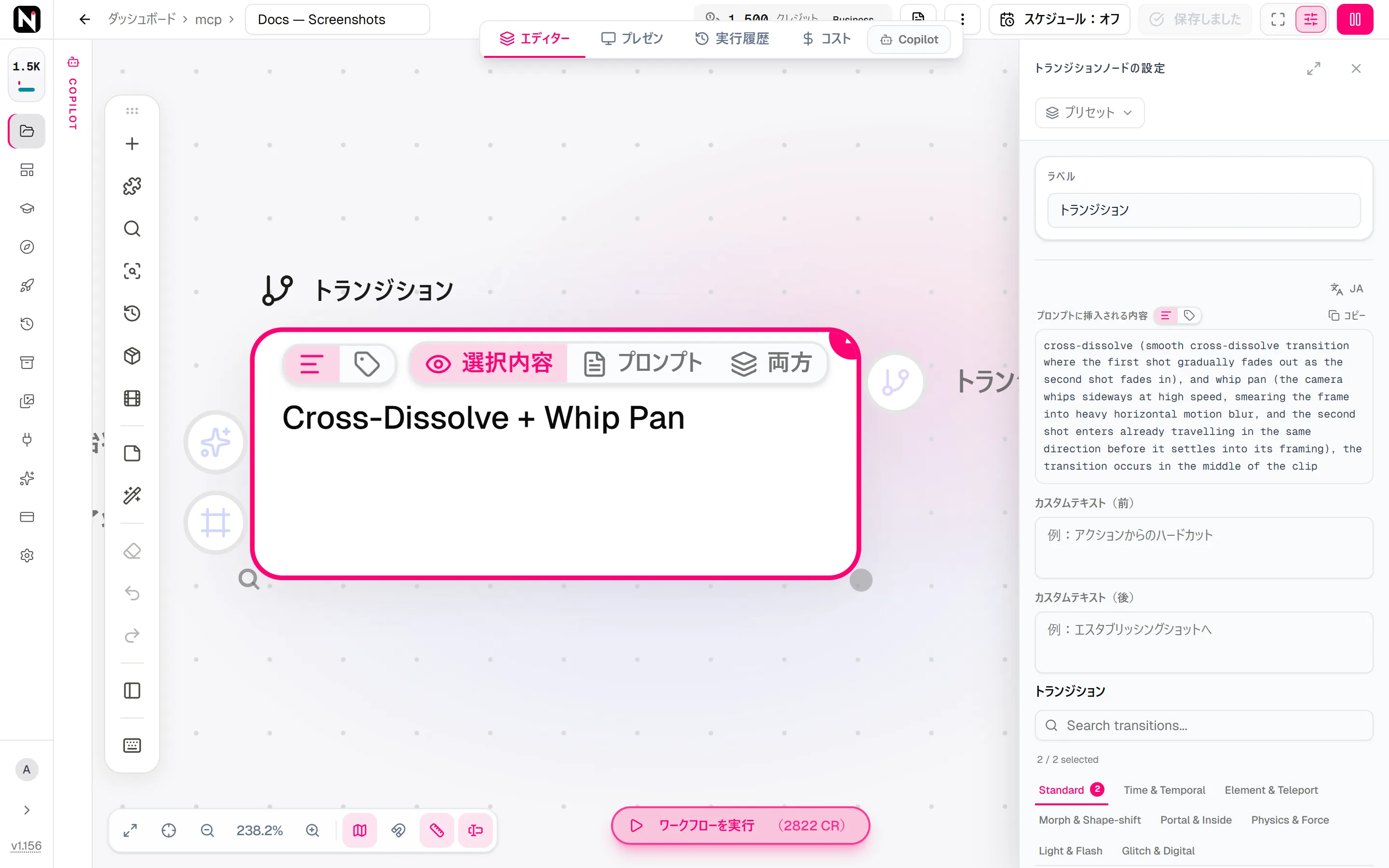Click the frame hashtag button beside node
The image size is (1389, 868).
coord(216,522)
